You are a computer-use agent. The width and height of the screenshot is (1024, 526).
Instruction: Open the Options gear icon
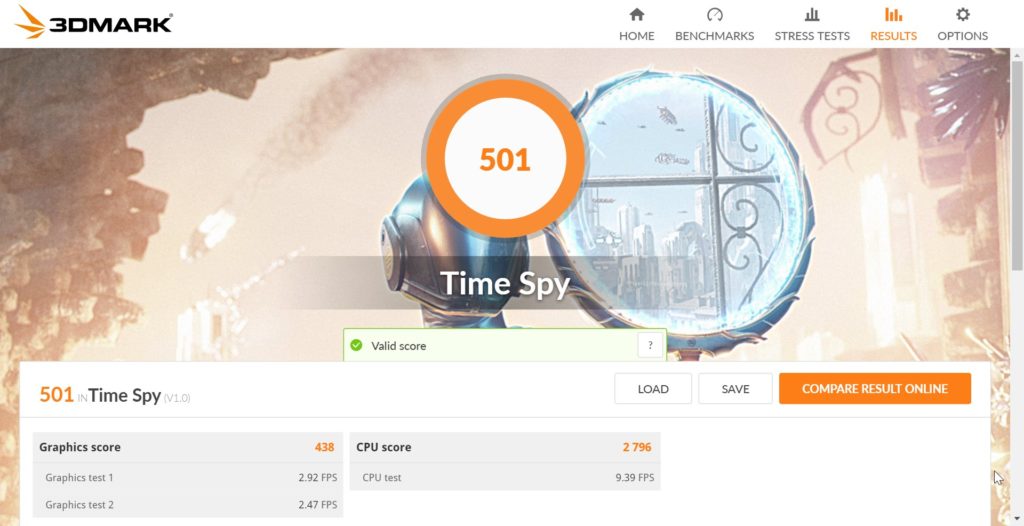963,14
